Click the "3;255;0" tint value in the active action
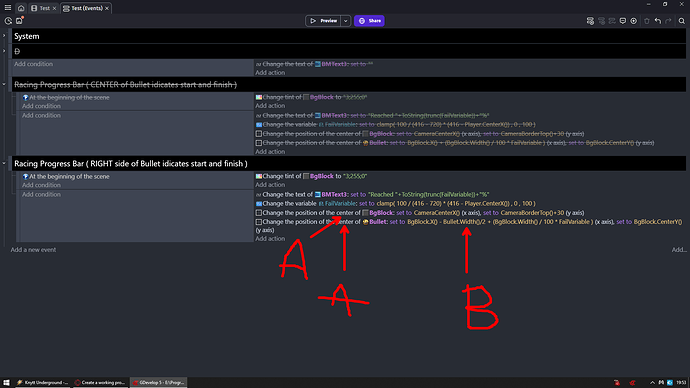The height and width of the screenshot is (388, 690). (x=355, y=176)
